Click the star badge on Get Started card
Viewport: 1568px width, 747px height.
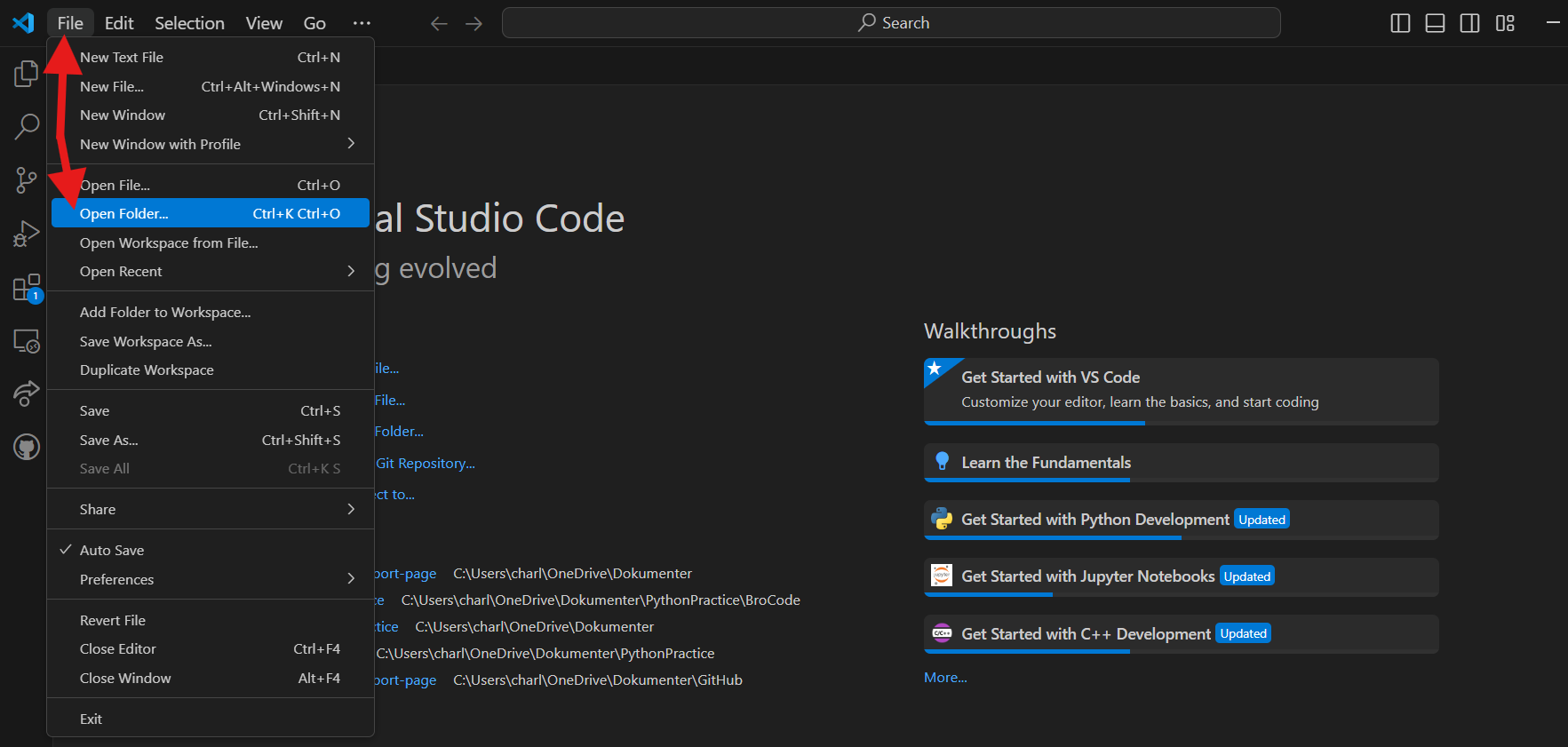pos(935,368)
